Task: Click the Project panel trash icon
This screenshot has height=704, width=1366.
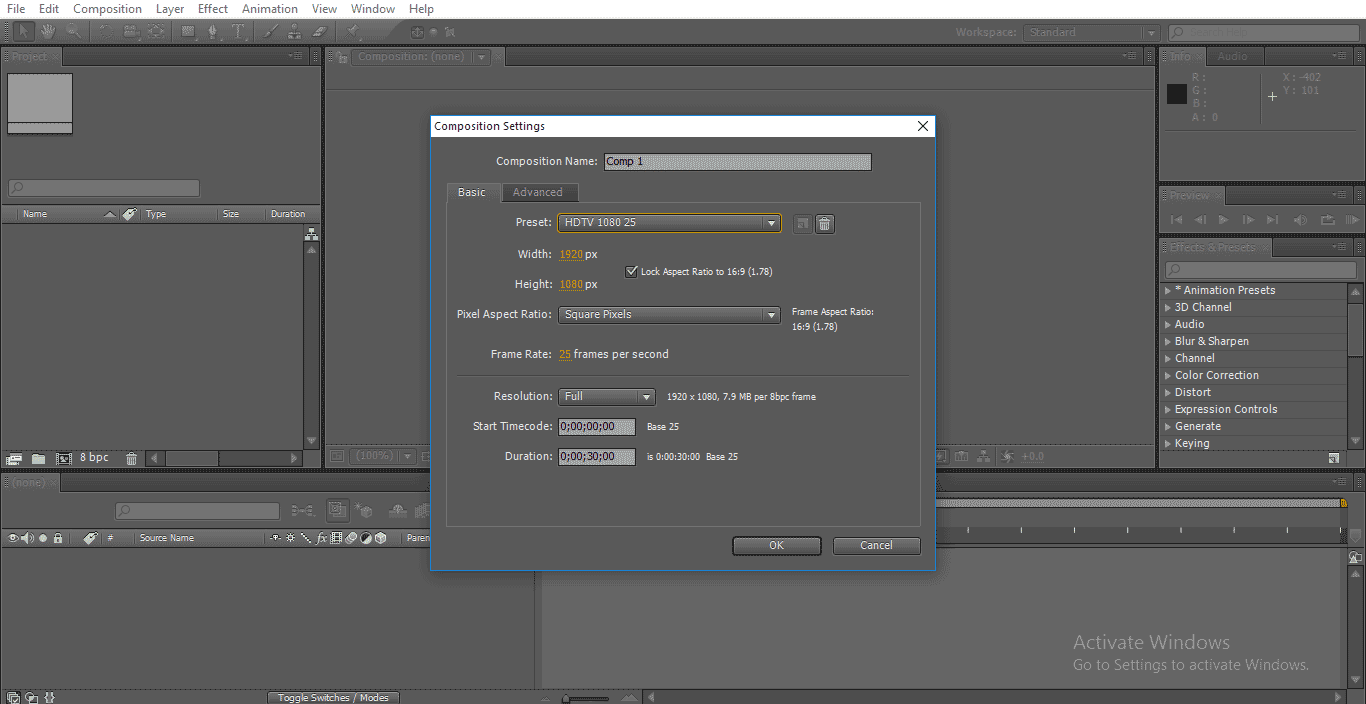Action: coord(131,458)
